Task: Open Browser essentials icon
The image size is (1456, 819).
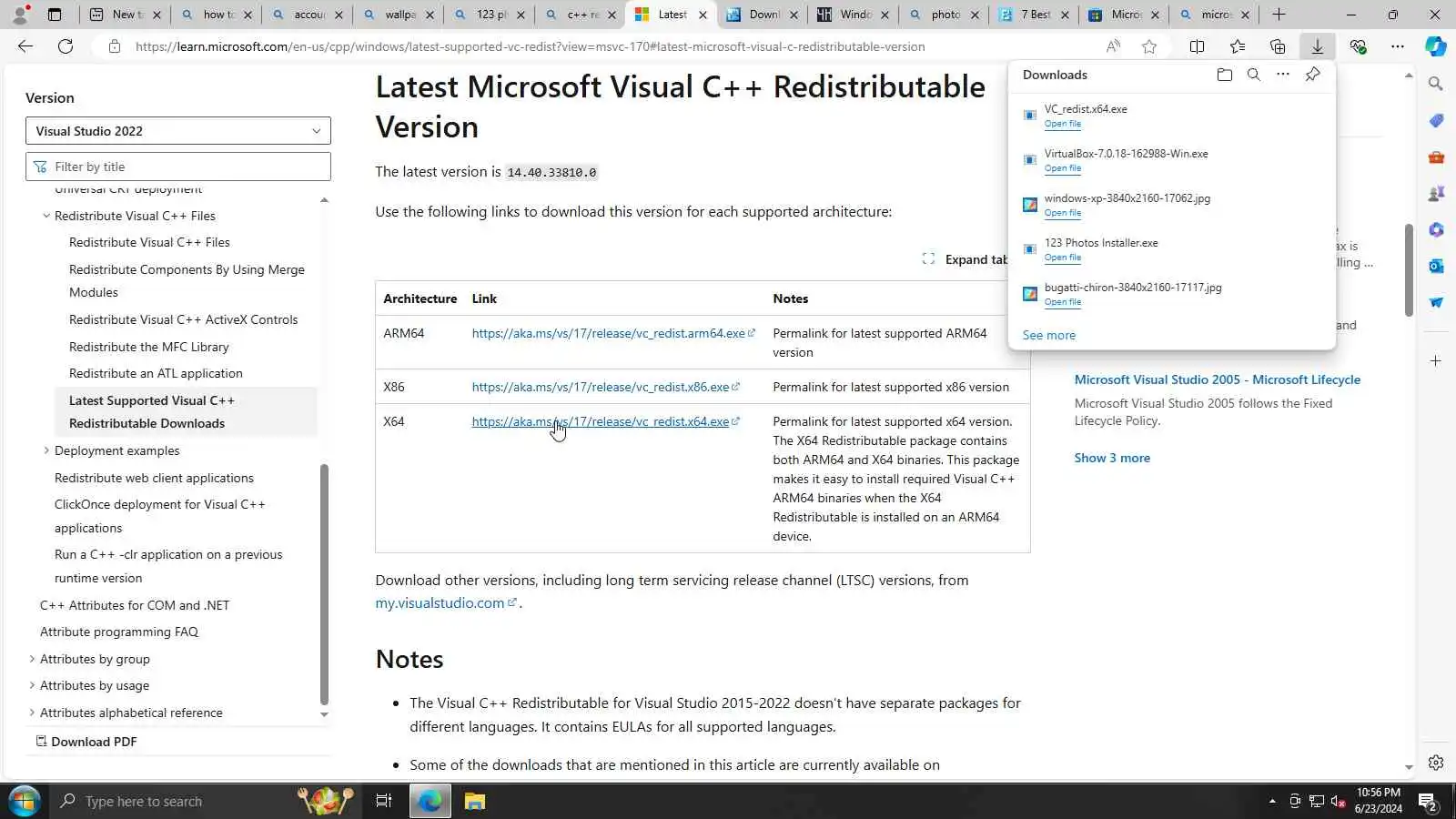Action: pyautogui.click(x=1358, y=46)
